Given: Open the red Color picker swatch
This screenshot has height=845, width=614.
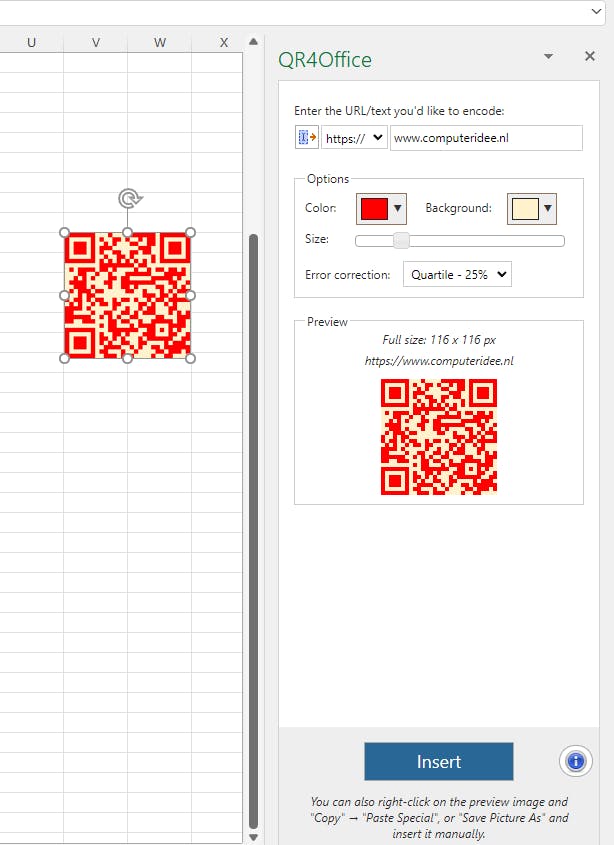Looking at the screenshot, I should pyautogui.click(x=381, y=209).
